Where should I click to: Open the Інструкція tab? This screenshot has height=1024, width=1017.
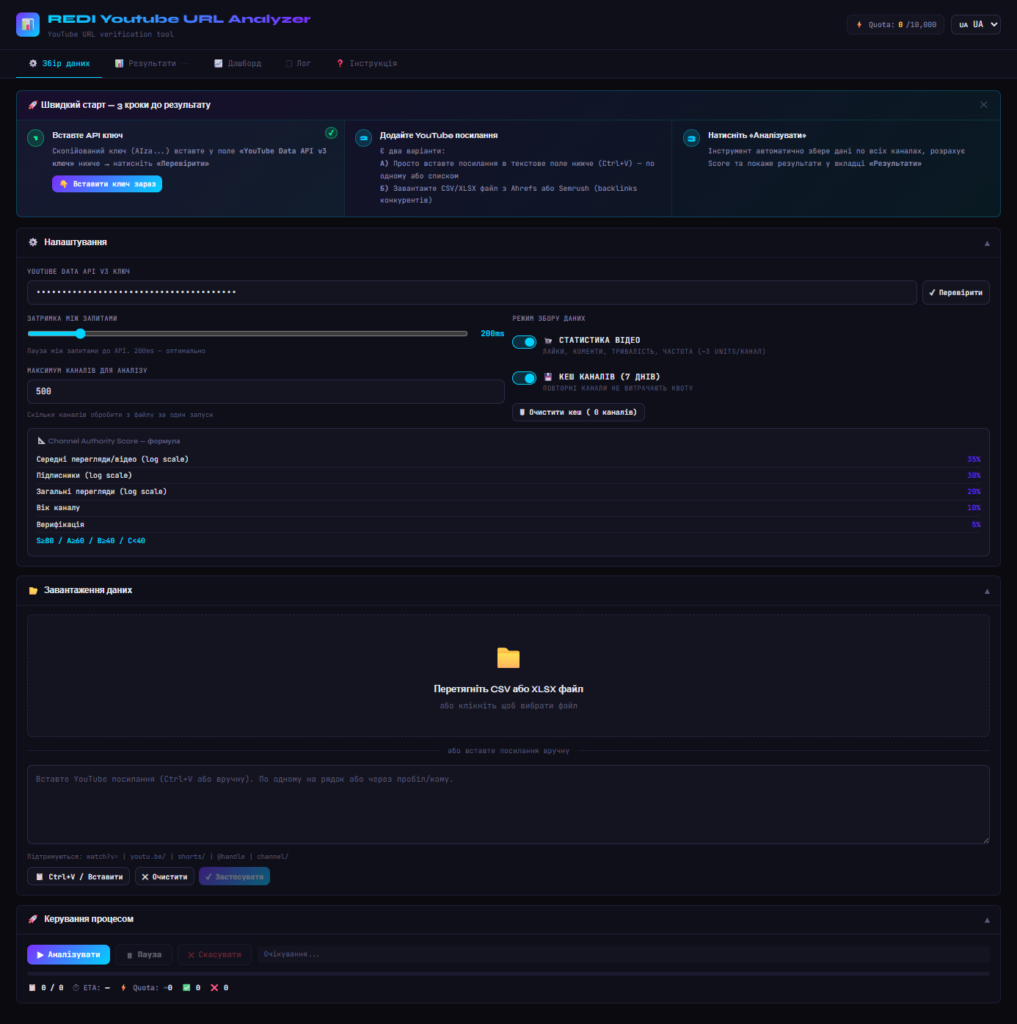pos(366,63)
